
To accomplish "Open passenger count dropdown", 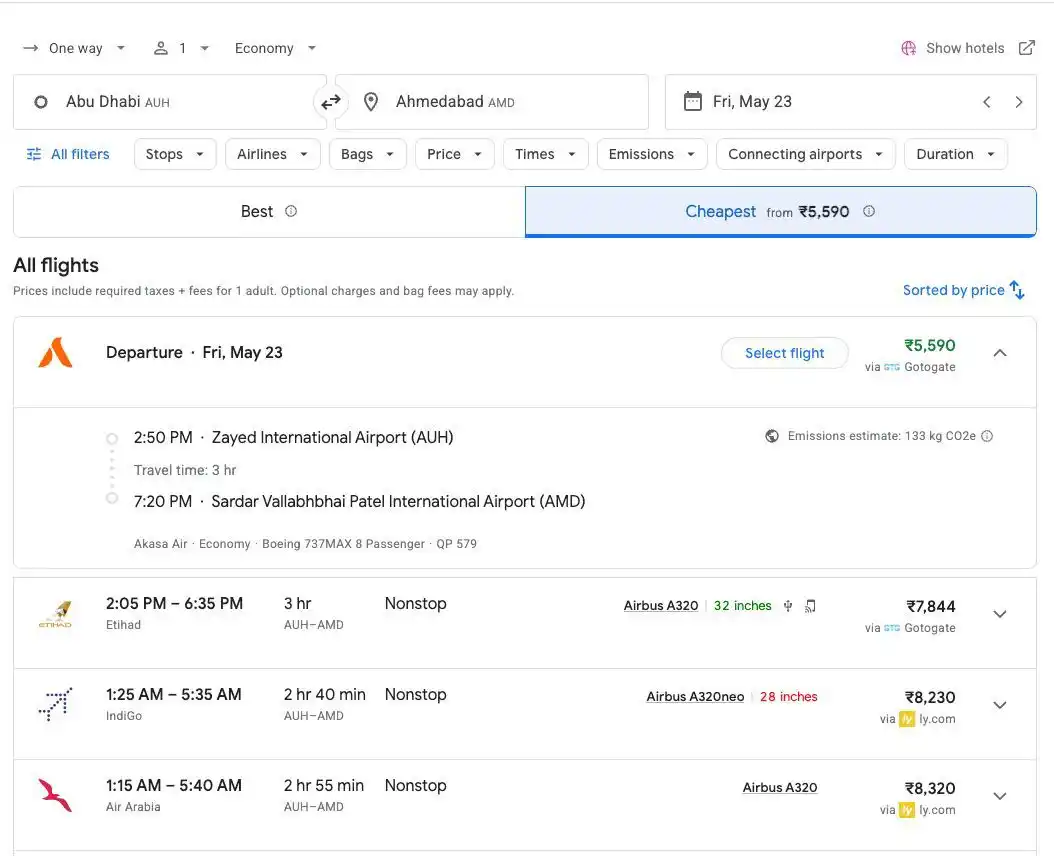I will coord(181,48).
